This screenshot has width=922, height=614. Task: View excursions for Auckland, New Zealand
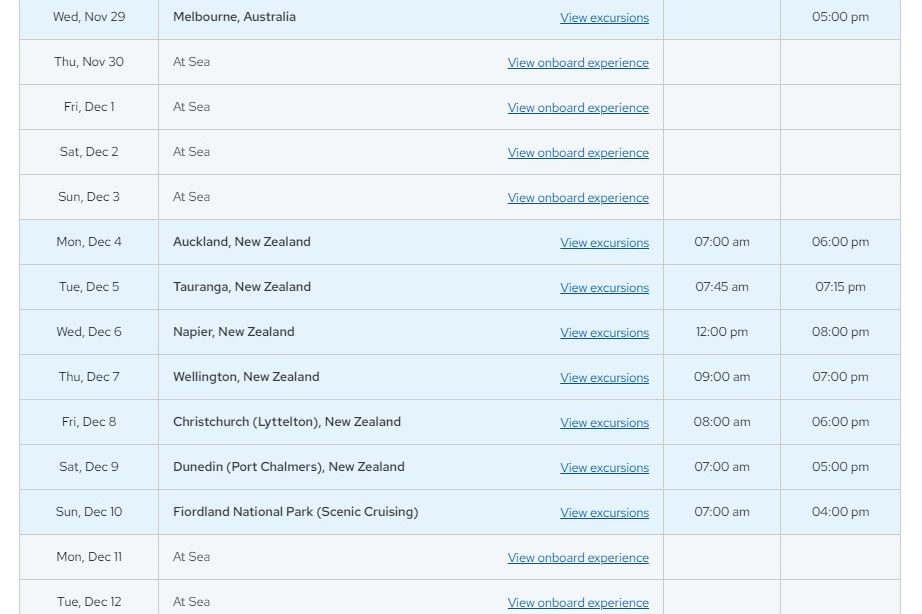pyautogui.click(x=604, y=243)
